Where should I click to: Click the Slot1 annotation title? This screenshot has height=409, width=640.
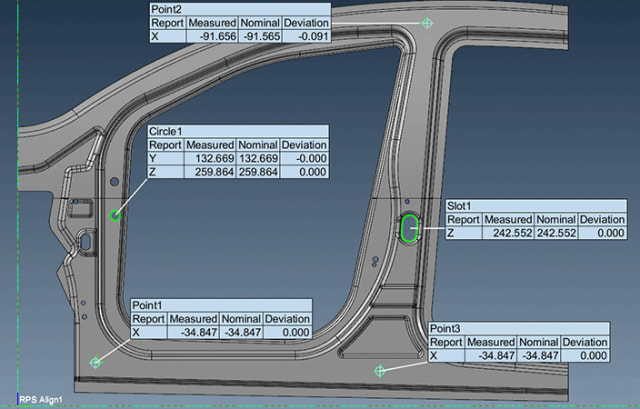pos(461,206)
